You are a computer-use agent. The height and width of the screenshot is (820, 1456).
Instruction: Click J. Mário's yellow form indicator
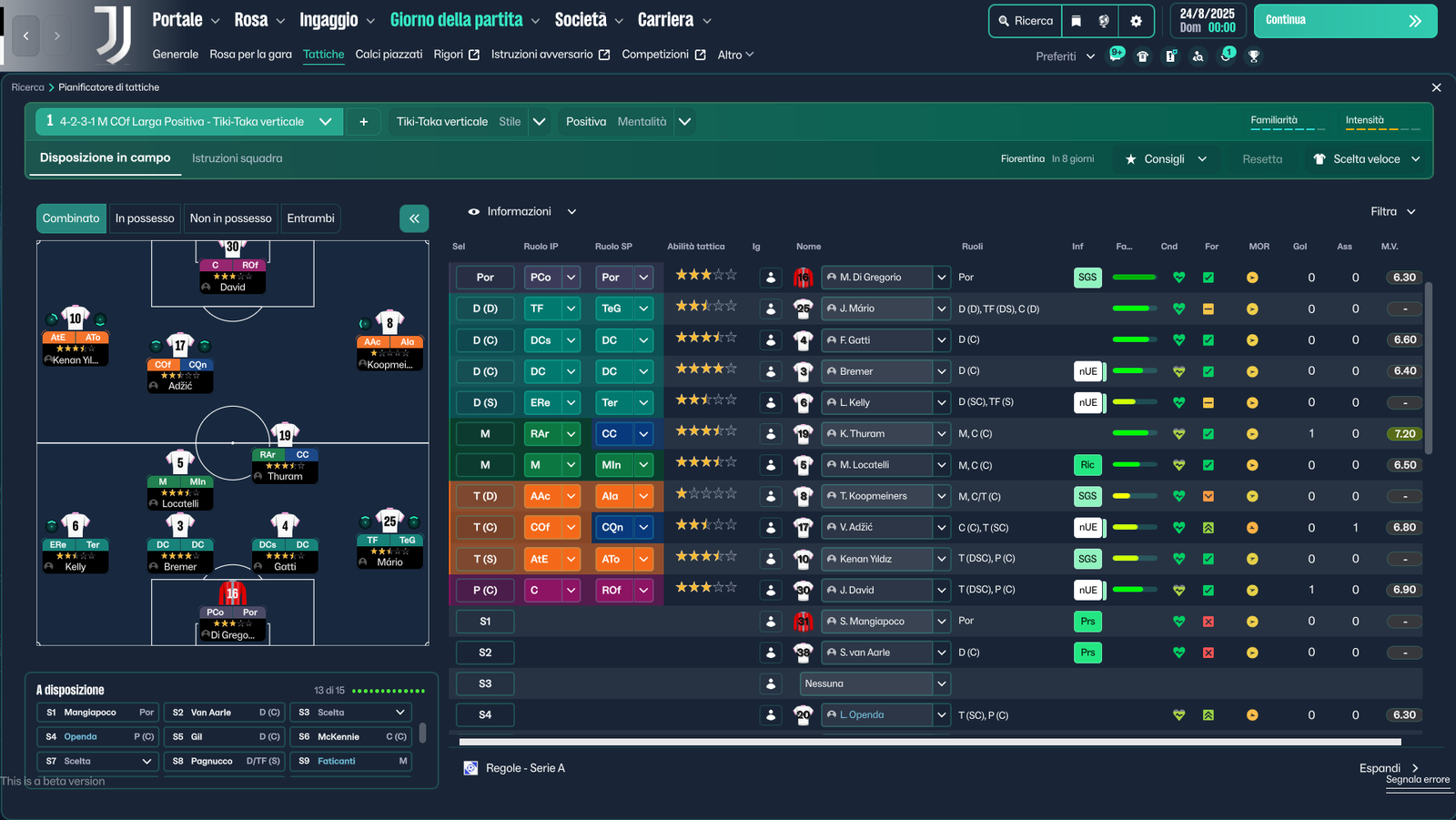1208,309
